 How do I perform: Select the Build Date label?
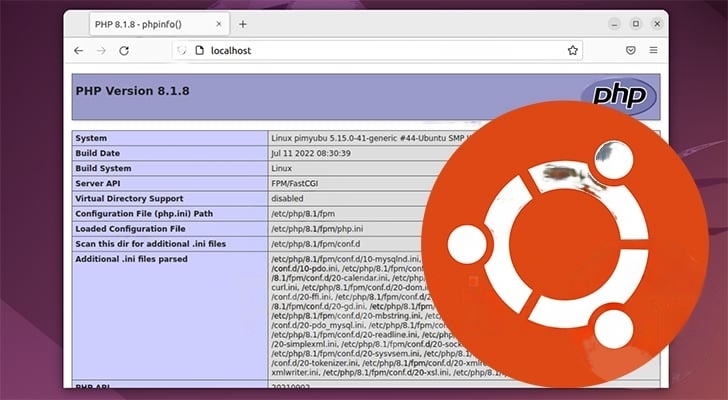point(98,153)
